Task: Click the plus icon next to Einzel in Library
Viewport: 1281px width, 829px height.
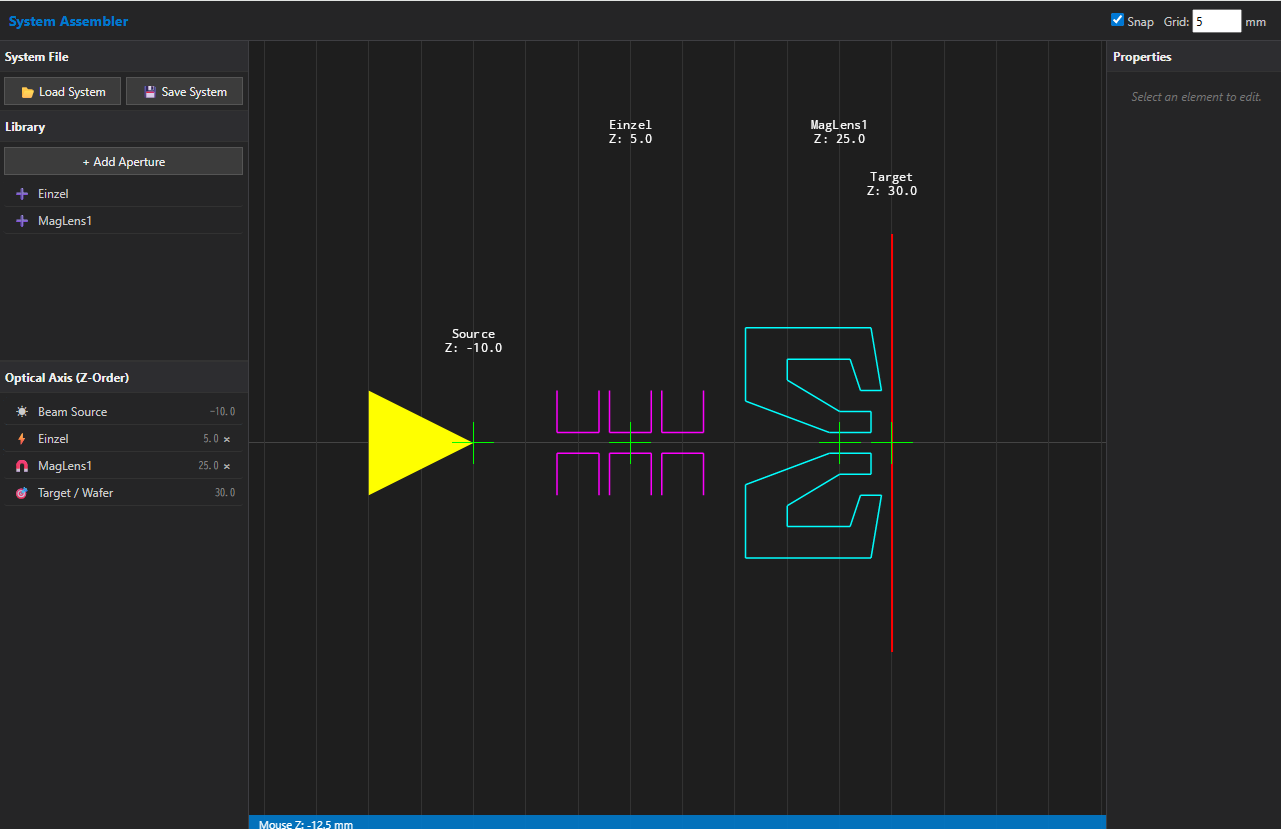Action: pyautogui.click(x=22, y=194)
